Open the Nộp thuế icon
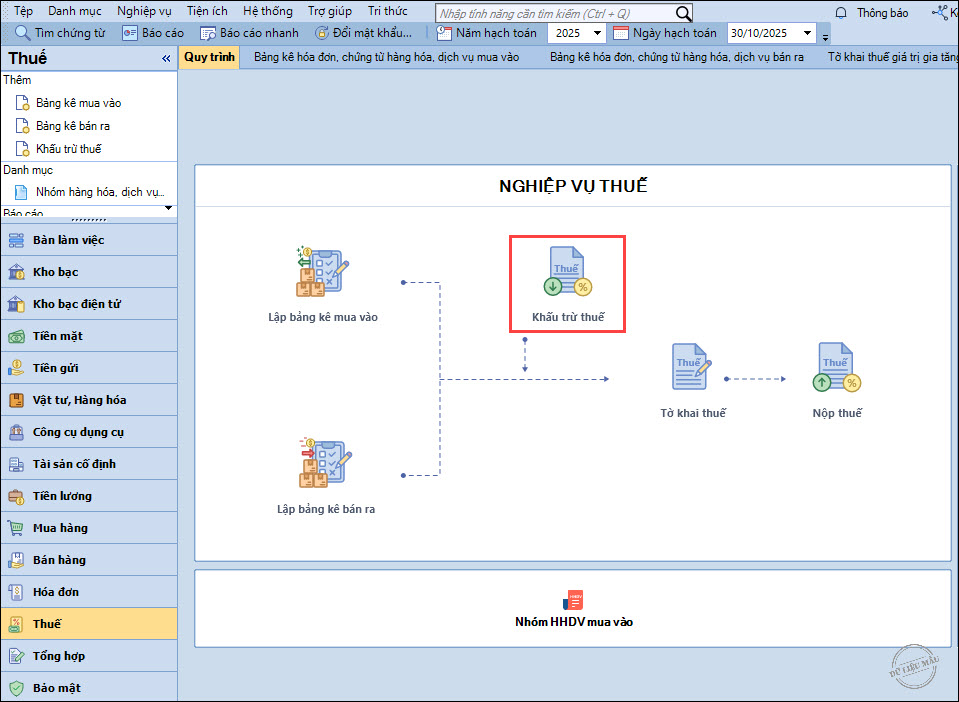 (x=837, y=367)
